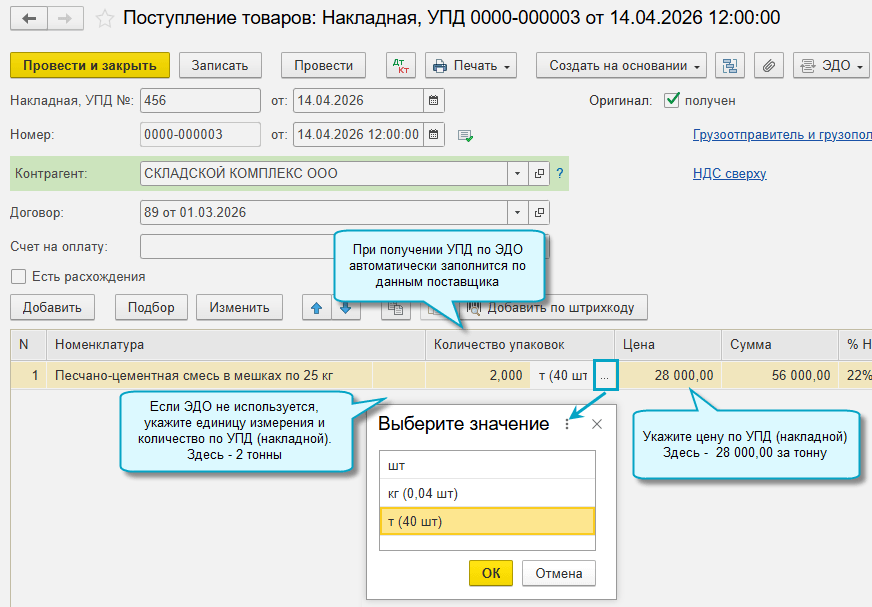Open ЭДО dropdown menu
The height and width of the screenshot is (607, 872).
coord(831,66)
